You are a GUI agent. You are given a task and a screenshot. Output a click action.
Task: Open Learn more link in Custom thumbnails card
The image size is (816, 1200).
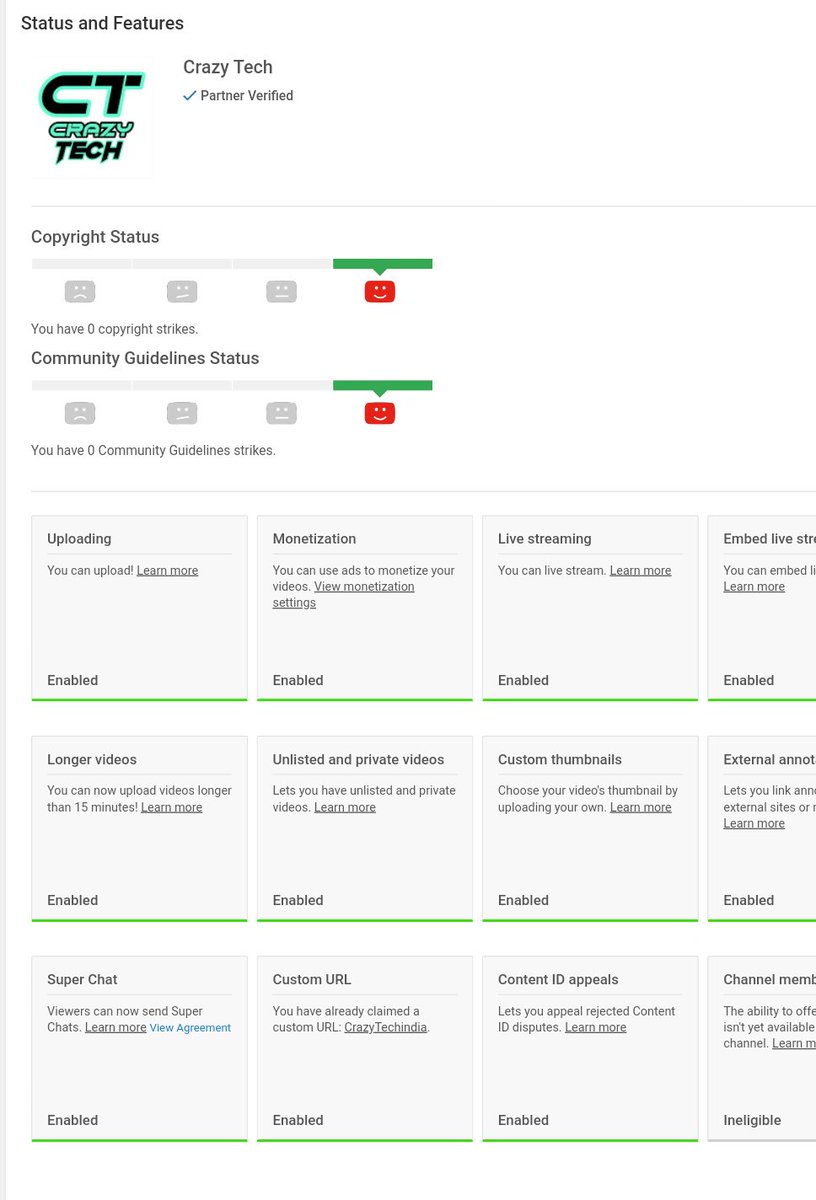(x=640, y=807)
